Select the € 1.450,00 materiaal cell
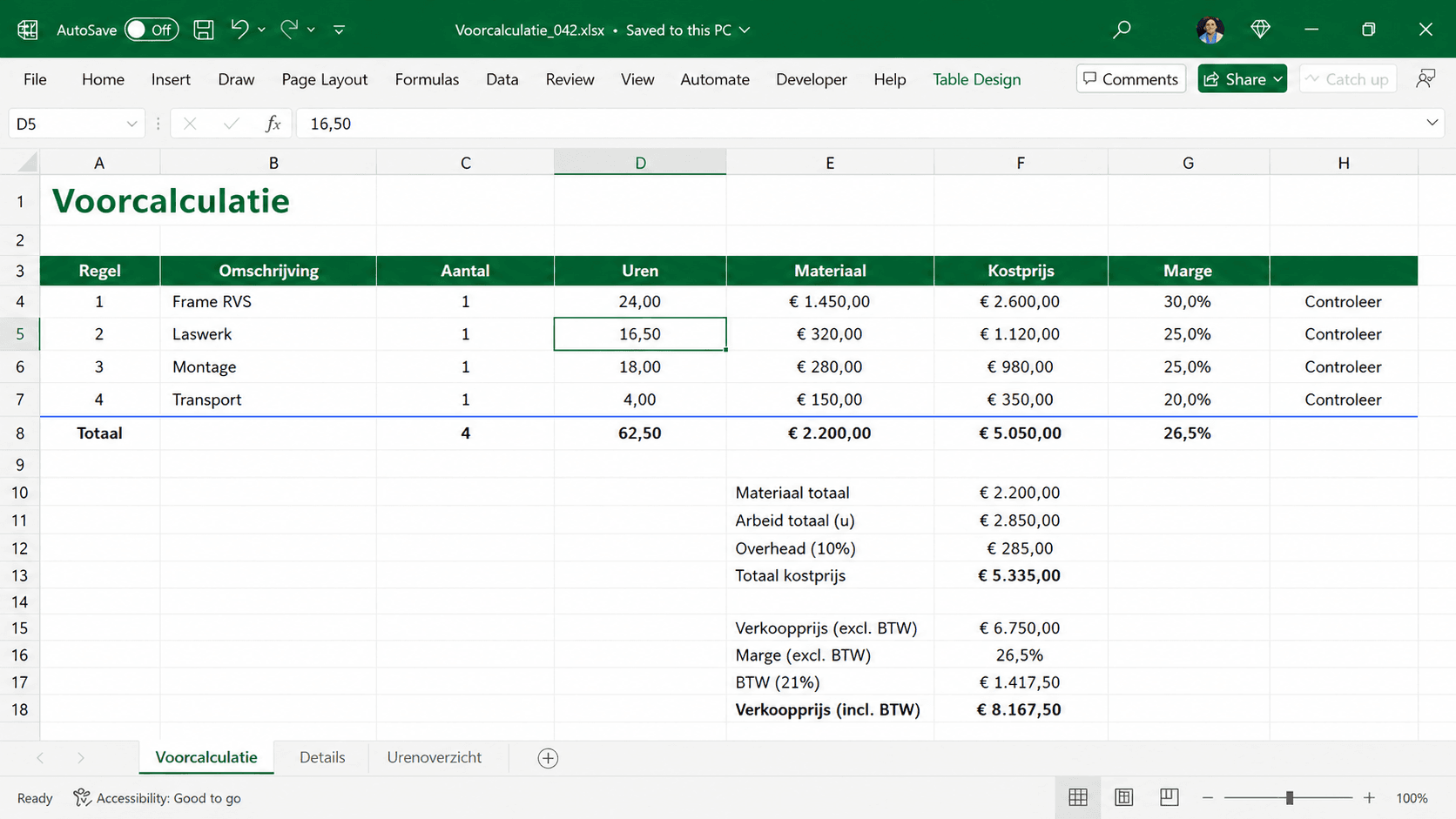This screenshot has height=819, width=1456. click(830, 302)
